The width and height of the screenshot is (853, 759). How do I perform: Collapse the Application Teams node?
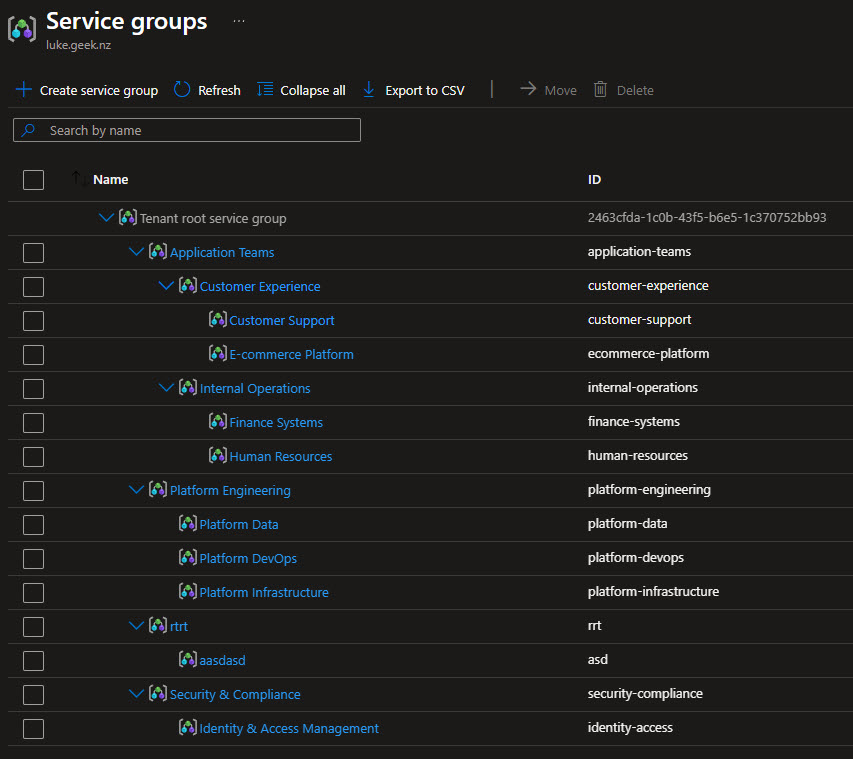coord(136,251)
